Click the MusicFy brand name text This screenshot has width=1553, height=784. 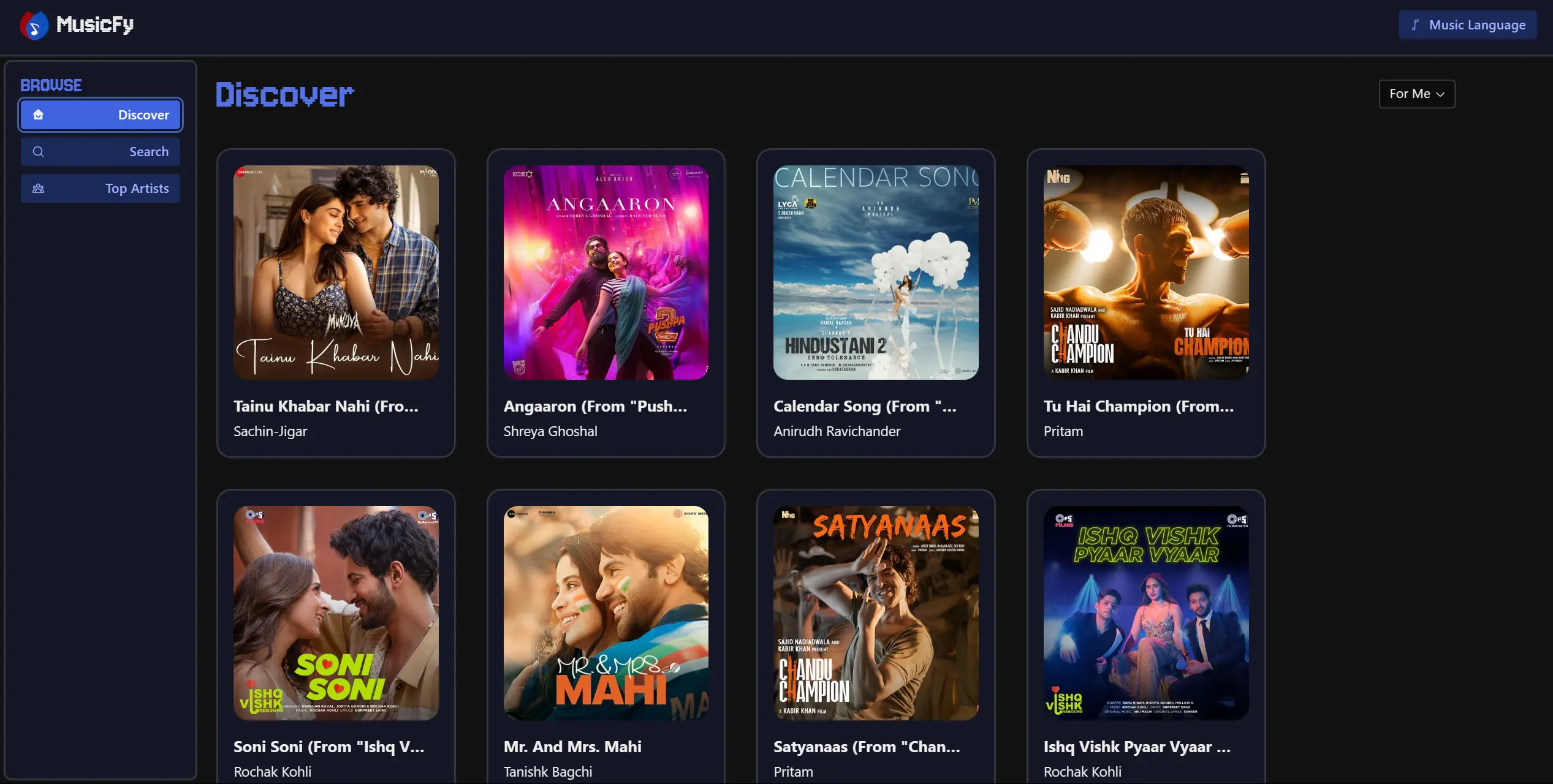(95, 24)
